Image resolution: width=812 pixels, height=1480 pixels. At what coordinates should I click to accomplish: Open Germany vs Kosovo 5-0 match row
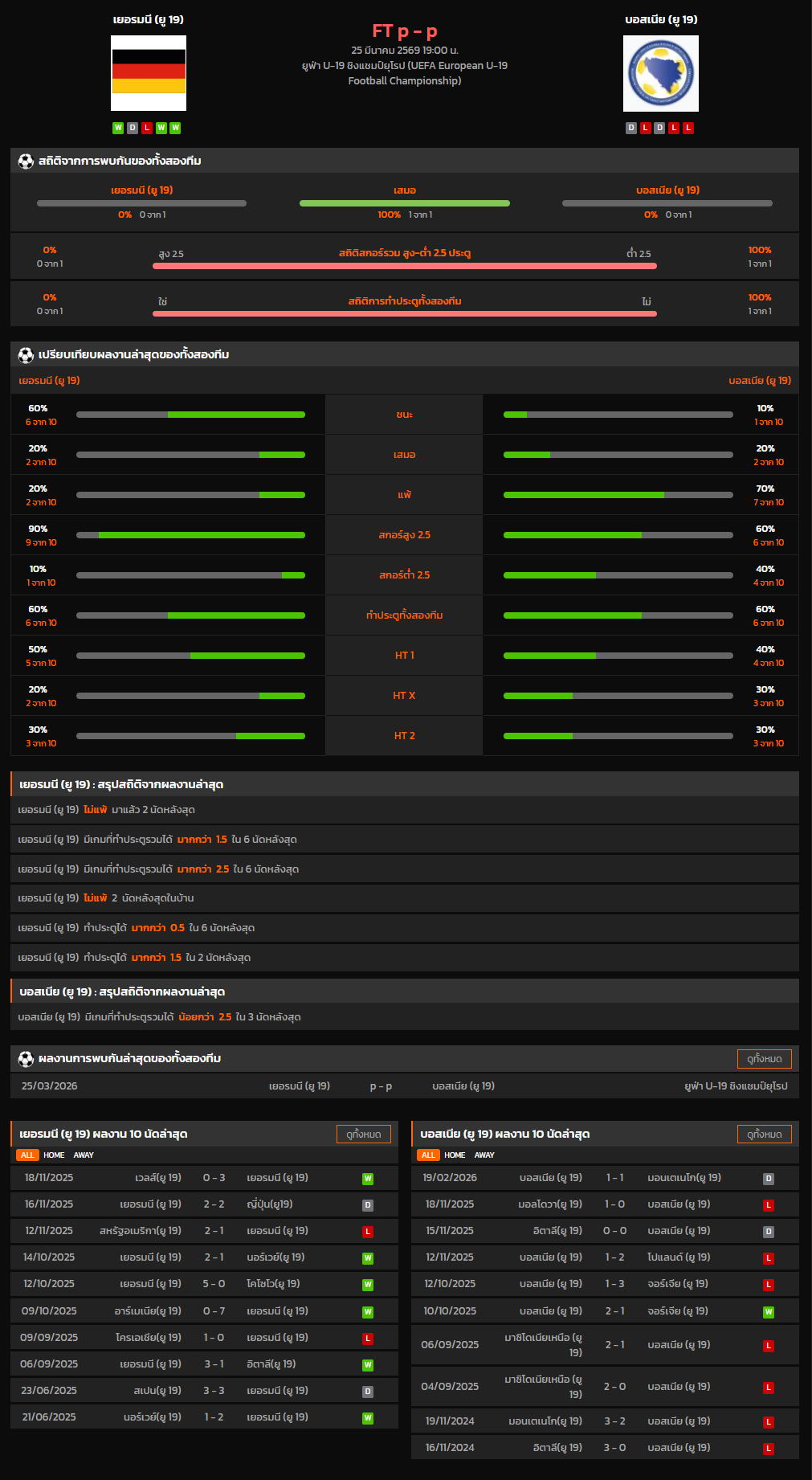click(x=204, y=1284)
